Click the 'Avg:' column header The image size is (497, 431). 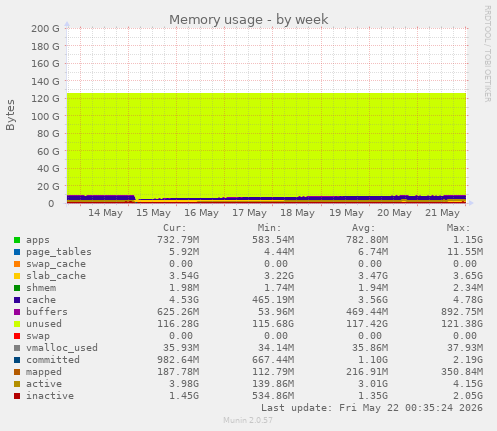pyautogui.click(x=364, y=228)
